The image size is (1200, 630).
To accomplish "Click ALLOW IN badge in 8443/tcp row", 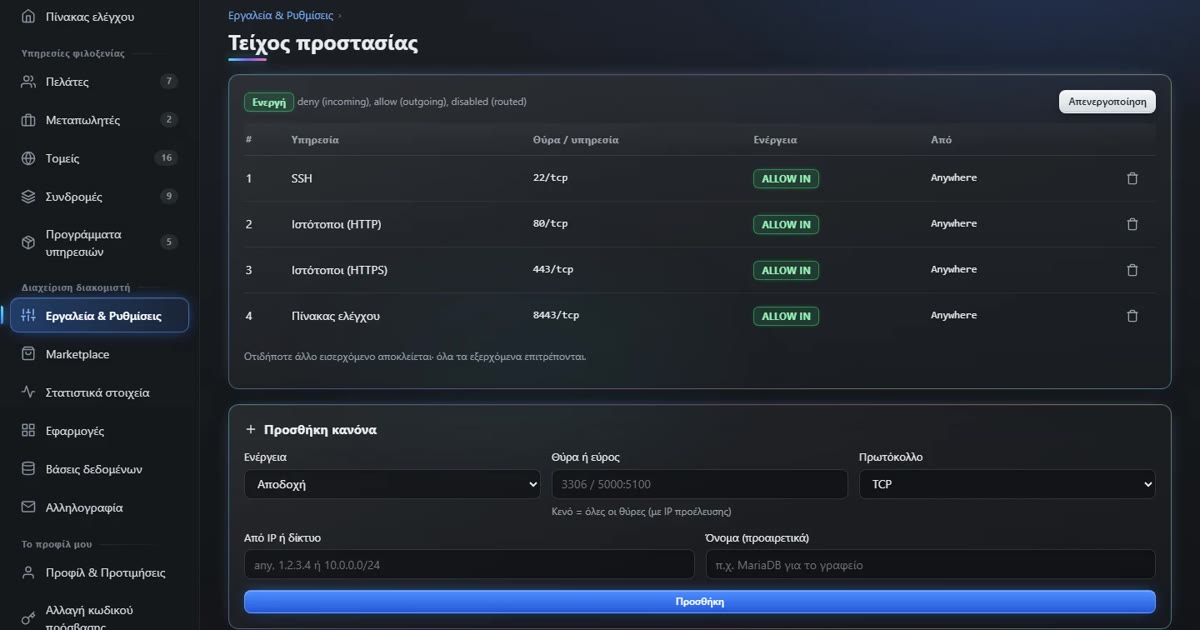I will tap(786, 317).
